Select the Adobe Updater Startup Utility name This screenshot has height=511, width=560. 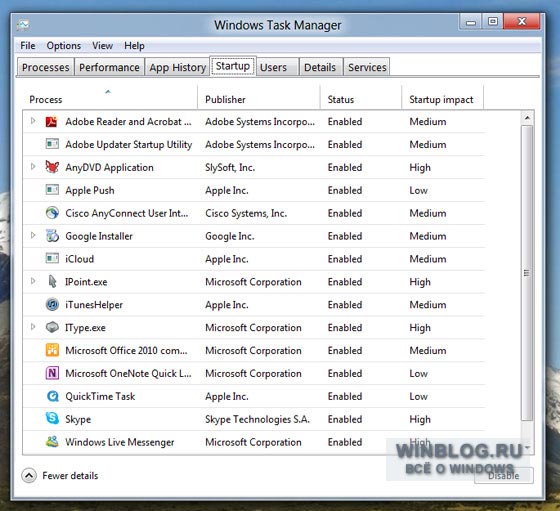(x=129, y=145)
